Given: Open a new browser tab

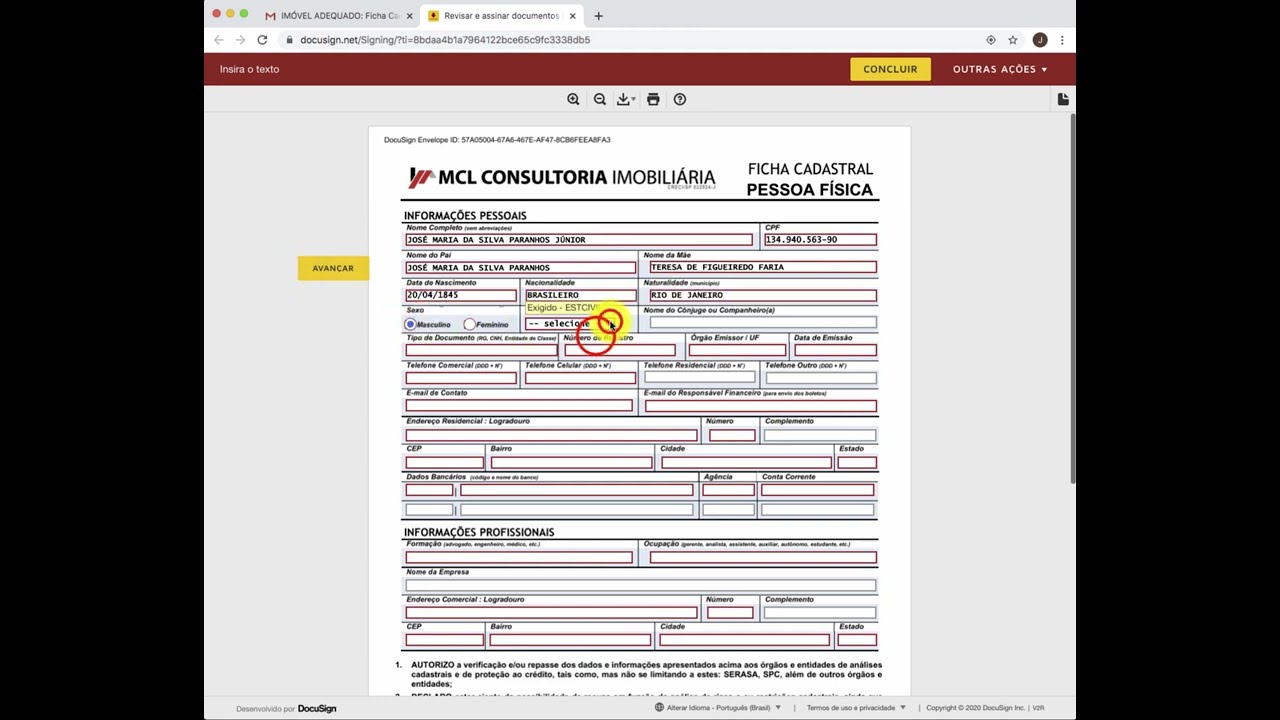Looking at the screenshot, I should click(598, 16).
